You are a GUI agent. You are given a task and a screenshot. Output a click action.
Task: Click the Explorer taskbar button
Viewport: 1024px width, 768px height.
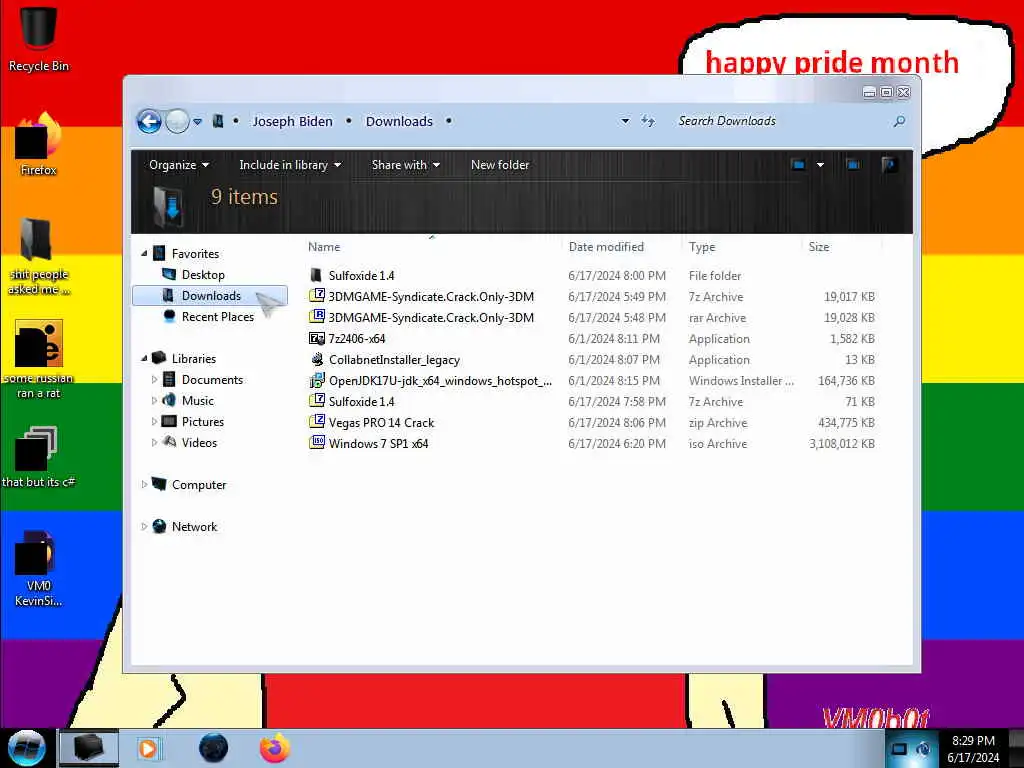[x=89, y=748]
